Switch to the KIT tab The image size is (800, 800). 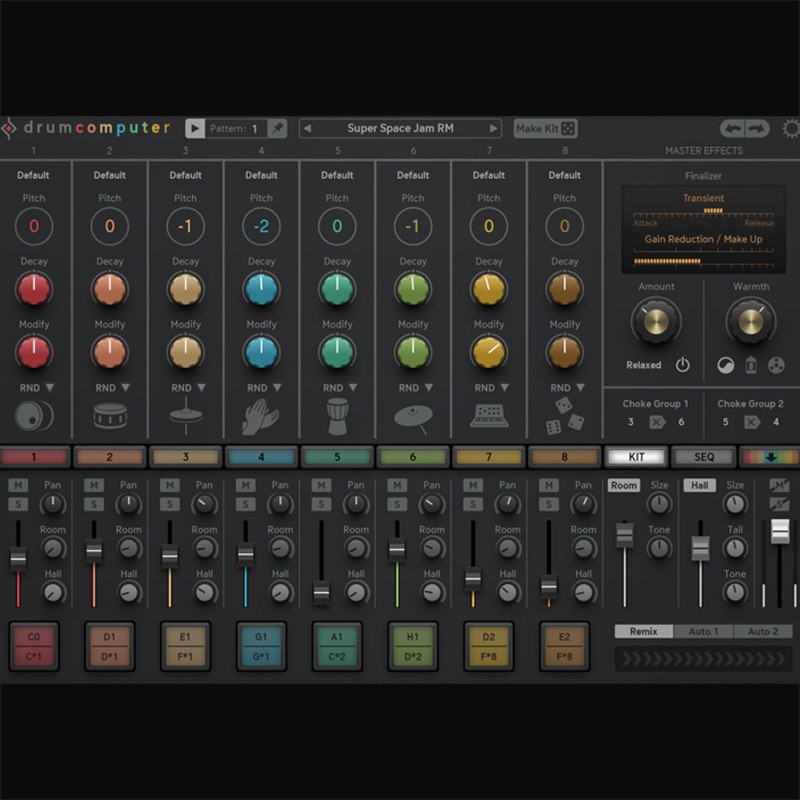click(636, 457)
